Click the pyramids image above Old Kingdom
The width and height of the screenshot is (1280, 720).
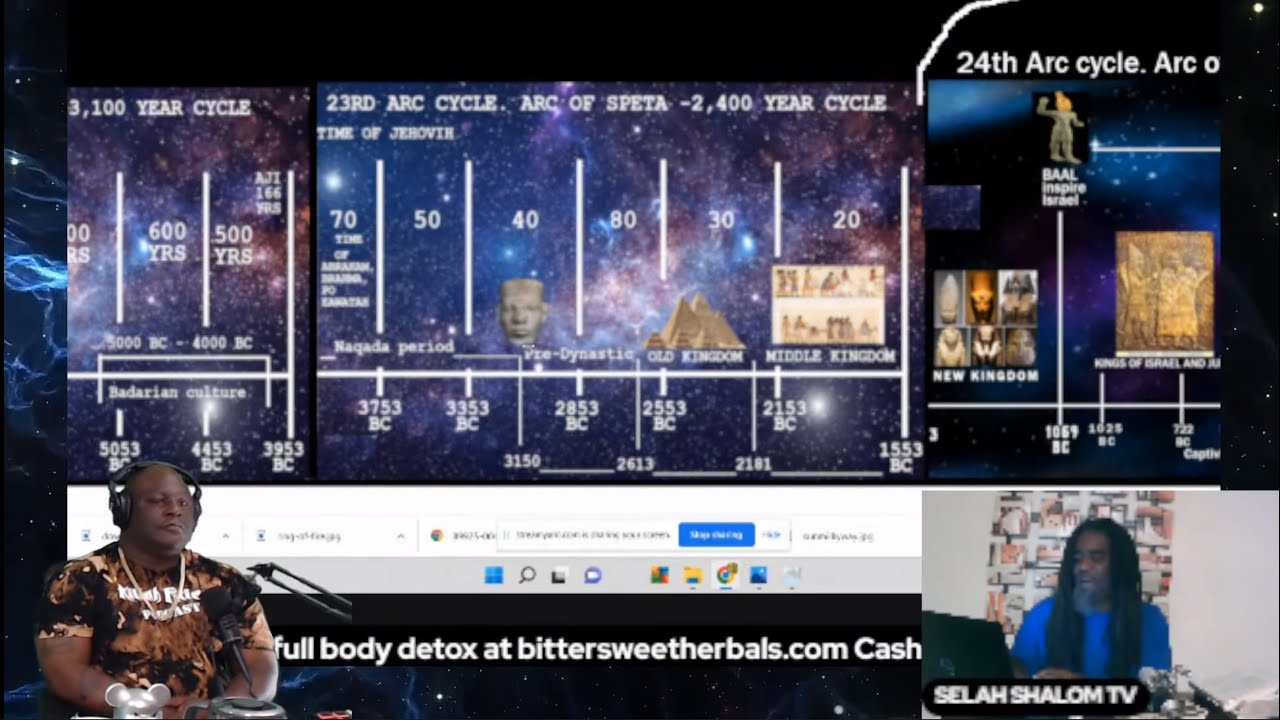click(x=694, y=320)
